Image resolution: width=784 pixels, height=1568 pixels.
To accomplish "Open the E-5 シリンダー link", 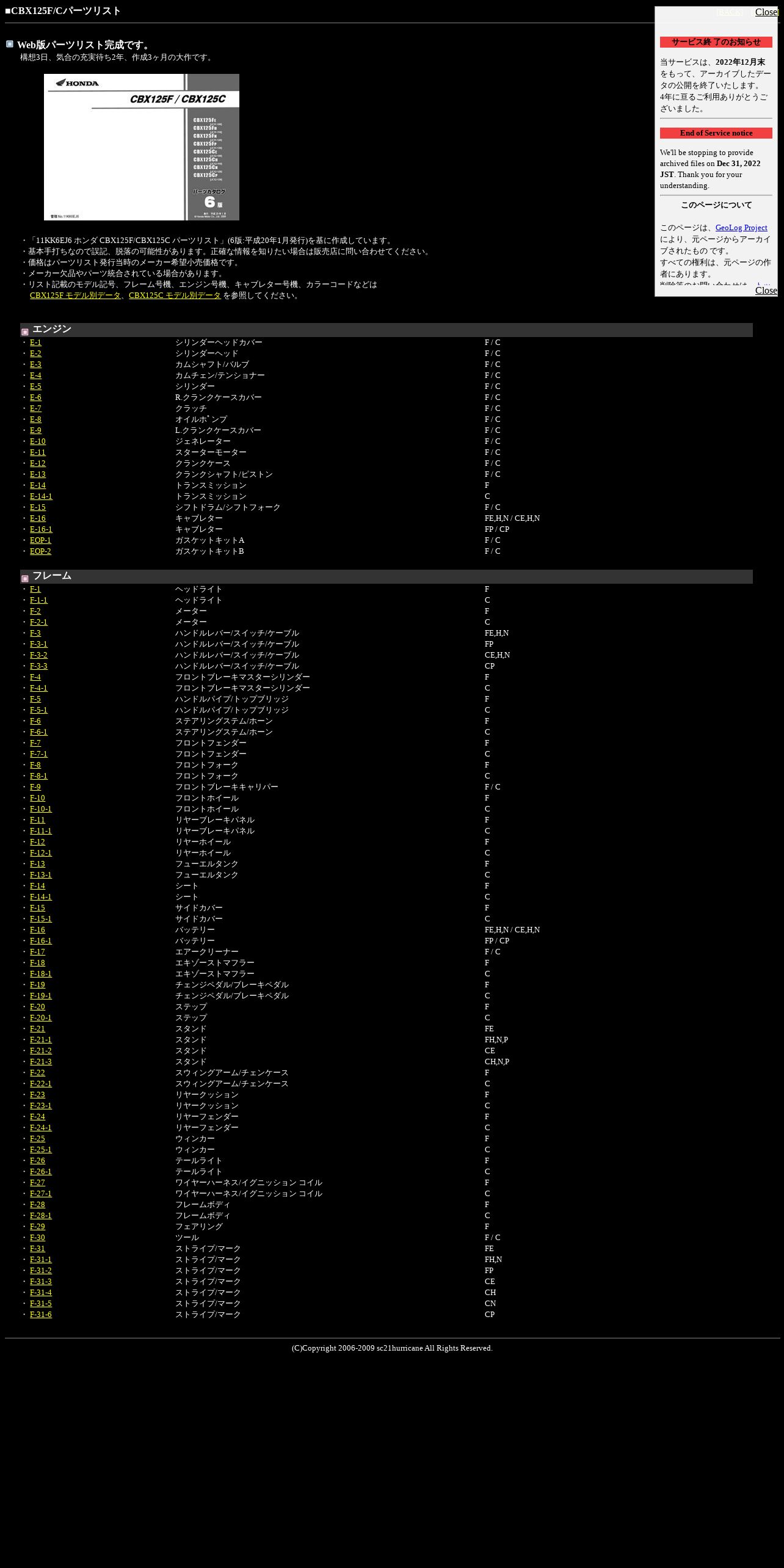I will (35, 387).
